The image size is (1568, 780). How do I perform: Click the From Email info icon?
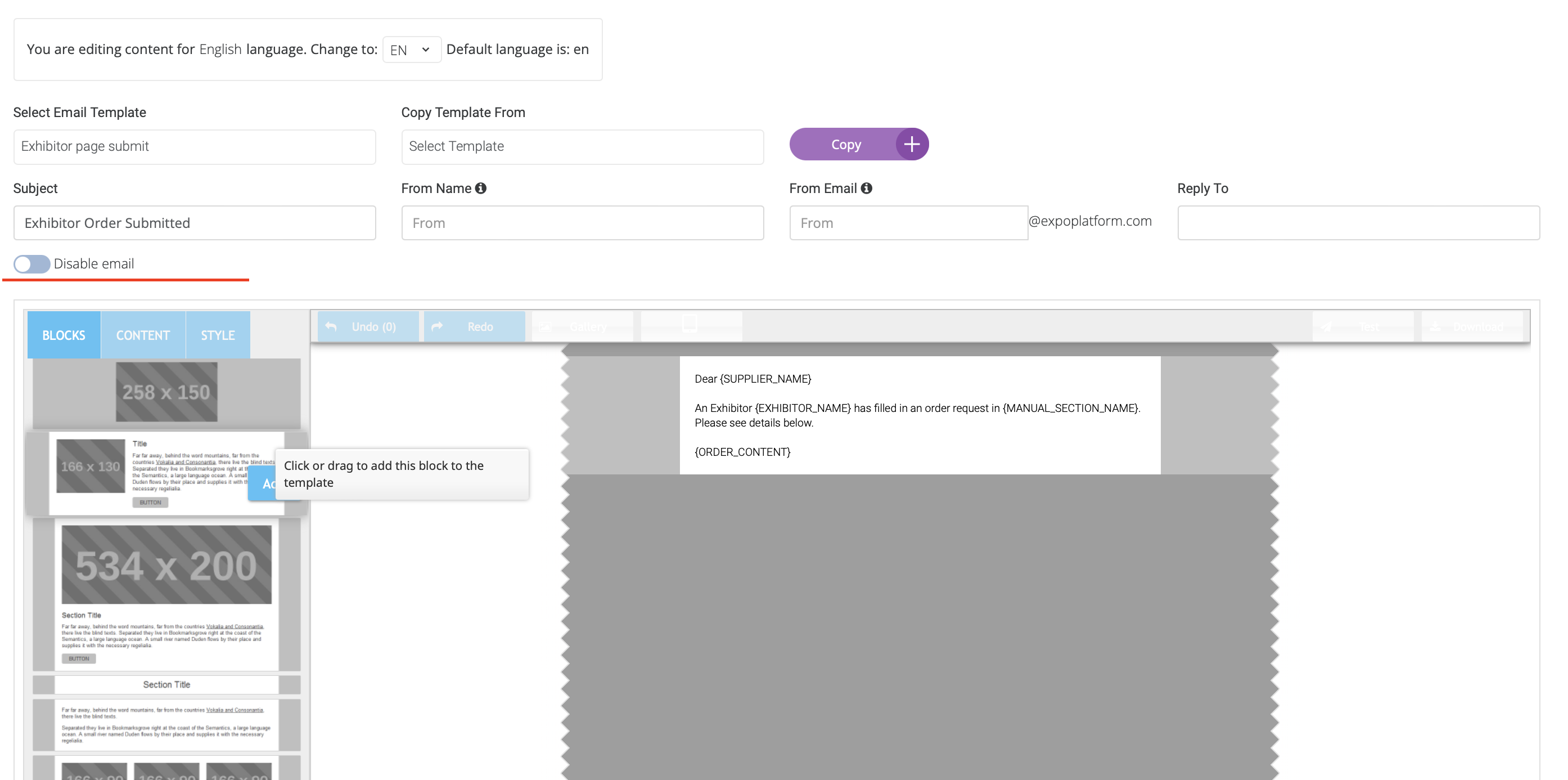coord(866,189)
